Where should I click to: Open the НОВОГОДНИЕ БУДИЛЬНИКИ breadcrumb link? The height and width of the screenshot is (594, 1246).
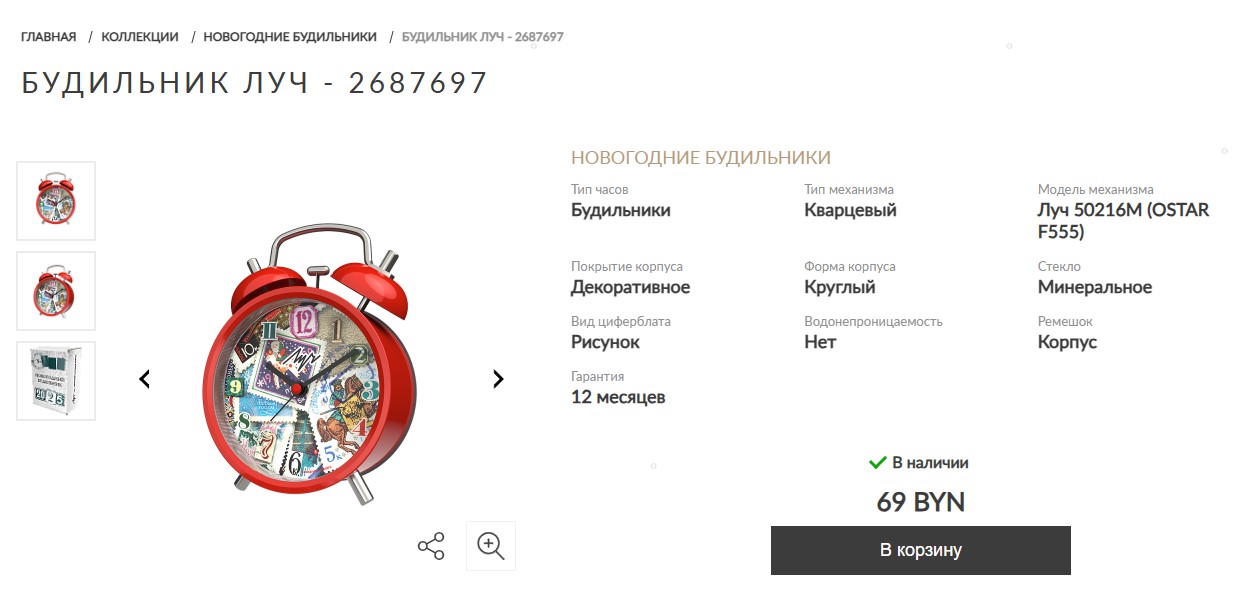tap(290, 37)
